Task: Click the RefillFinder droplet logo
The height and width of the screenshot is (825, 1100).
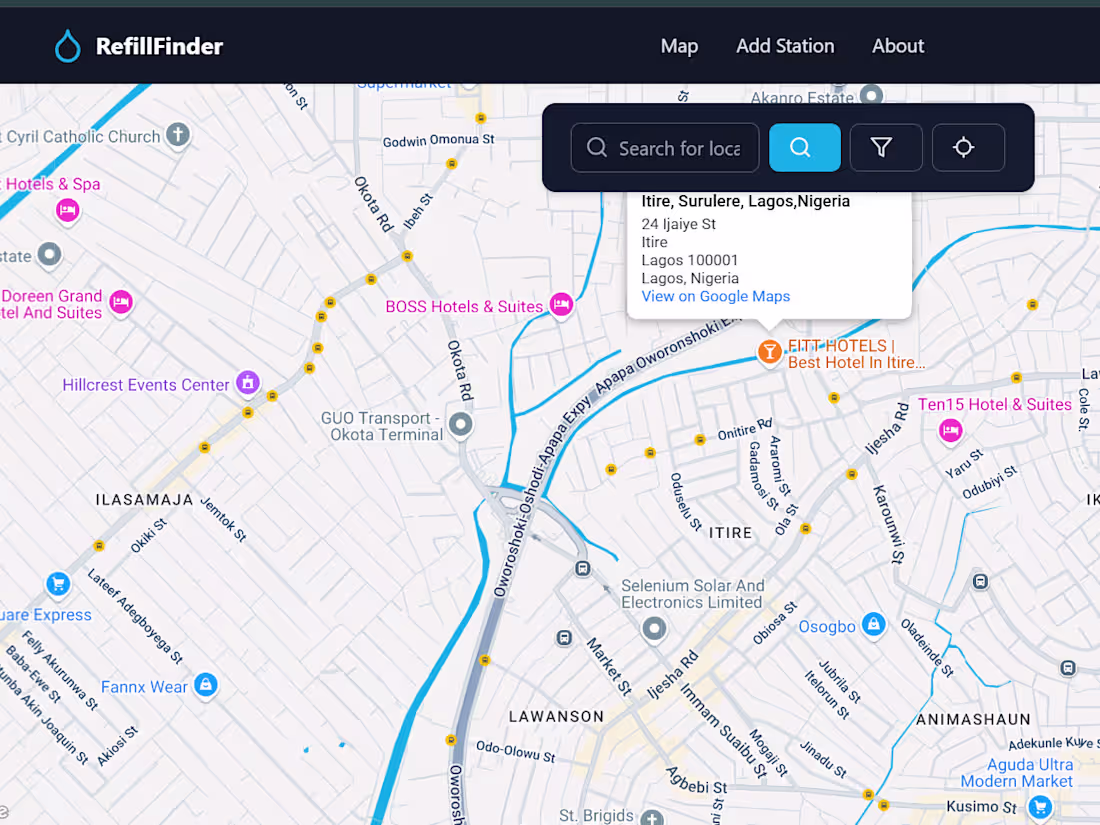Action: coord(67,45)
